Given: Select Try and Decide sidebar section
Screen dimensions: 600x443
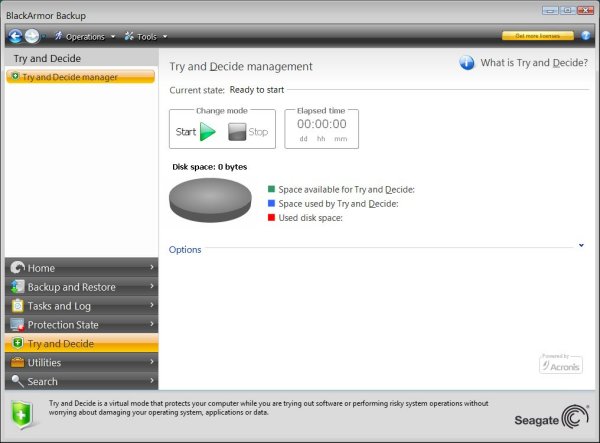Looking at the screenshot, I should (x=82, y=343).
